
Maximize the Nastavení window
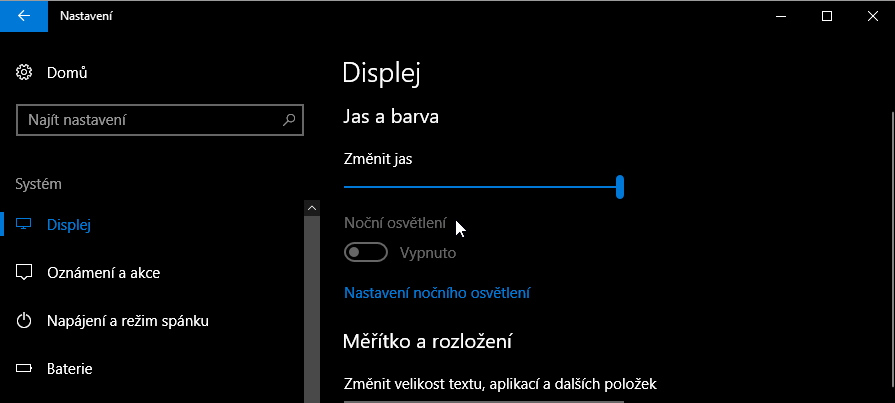(x=827, y=16)
